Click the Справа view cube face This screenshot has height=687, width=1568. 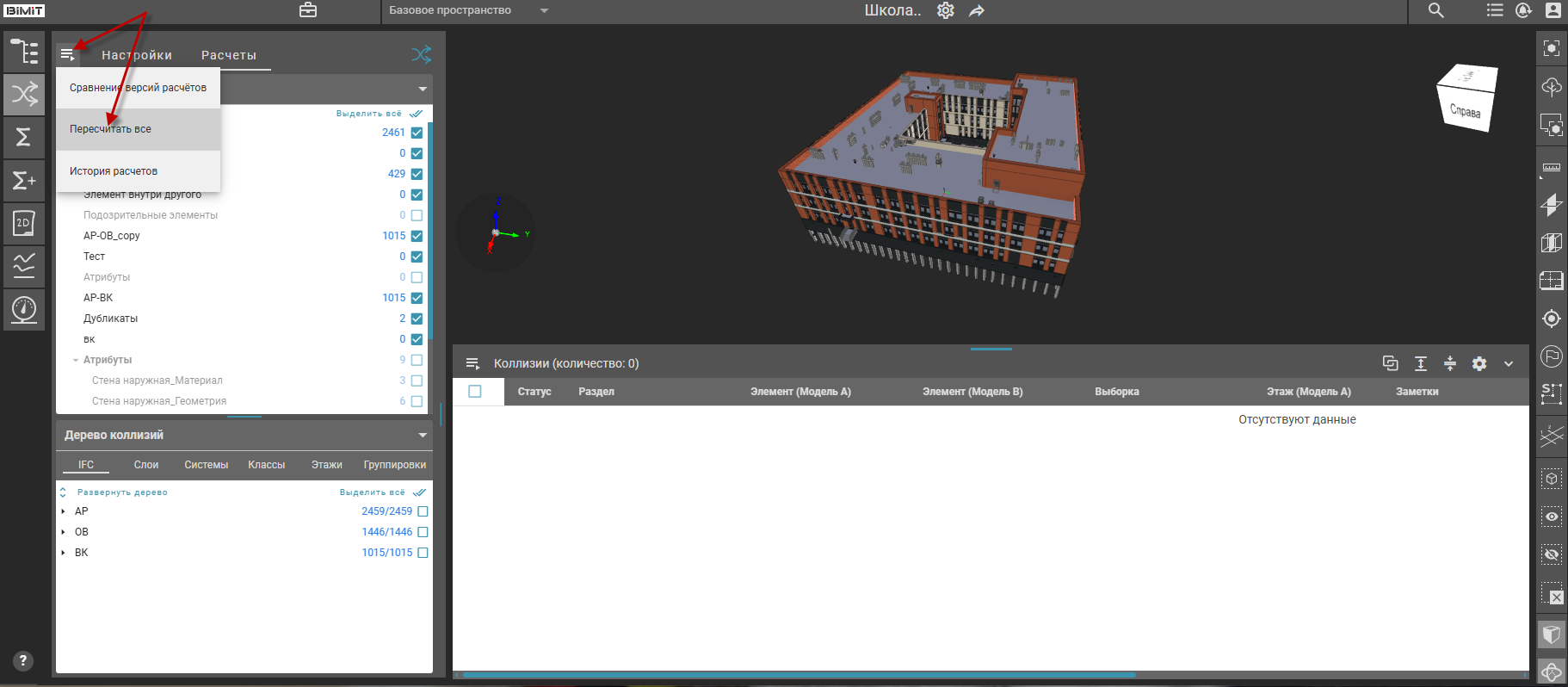tap(1465, 111)
